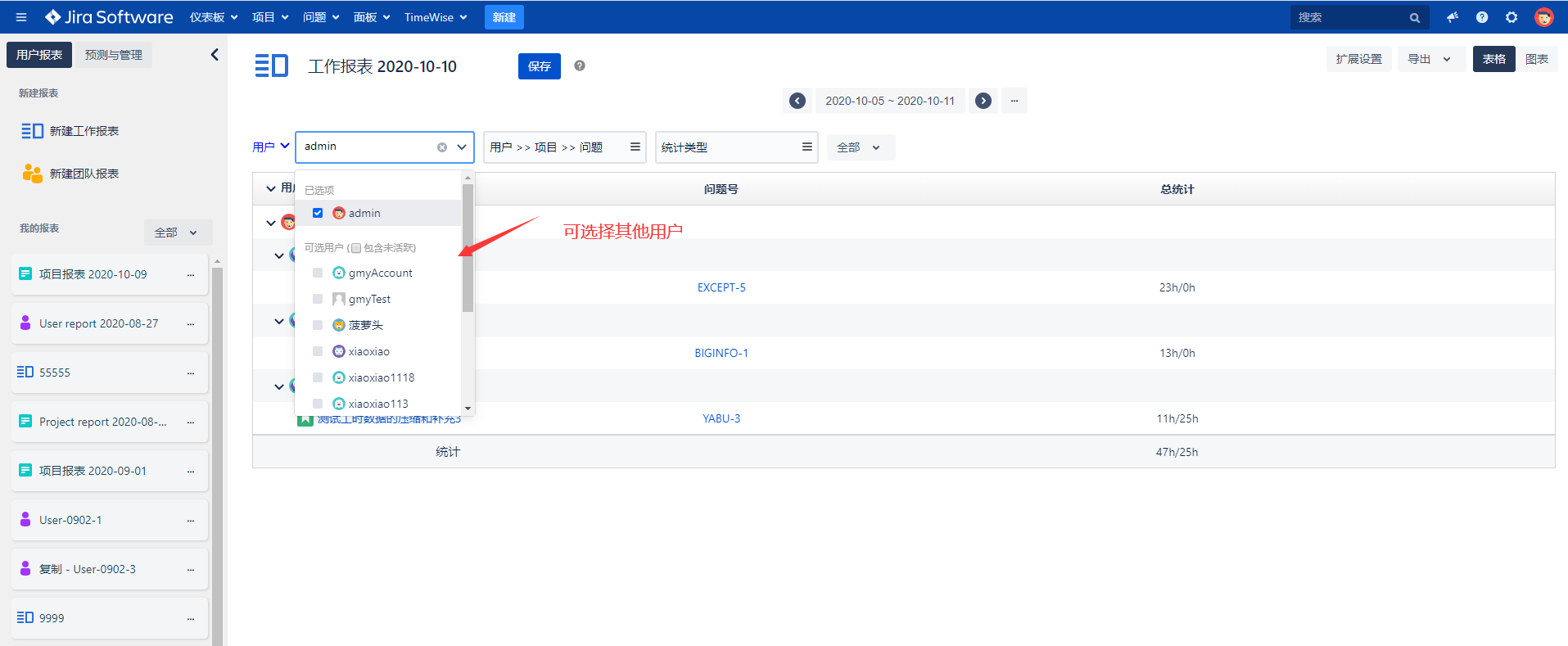Switch to the Forecast and Management tab

(114, 55)
